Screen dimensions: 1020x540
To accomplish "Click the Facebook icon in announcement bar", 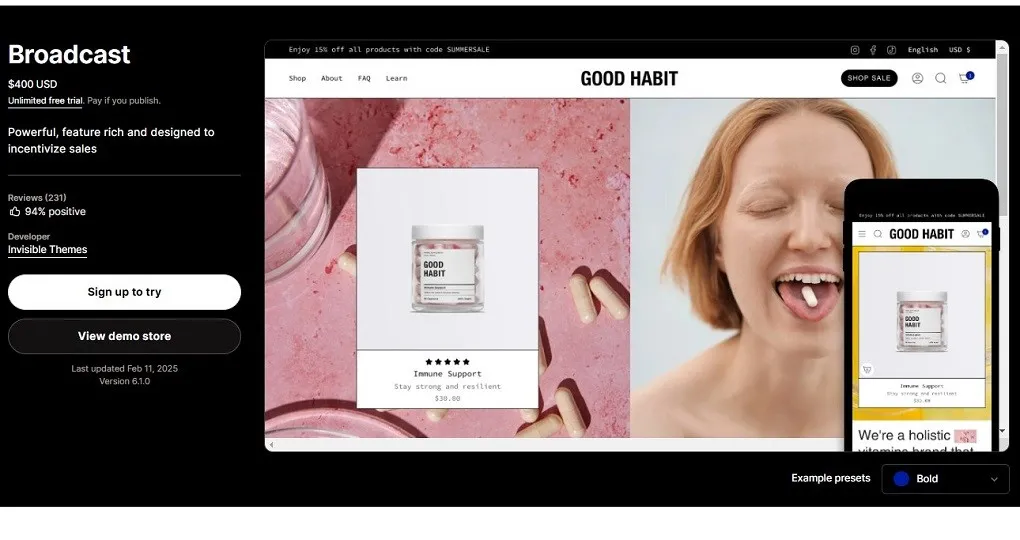I will tap(873, 50).
